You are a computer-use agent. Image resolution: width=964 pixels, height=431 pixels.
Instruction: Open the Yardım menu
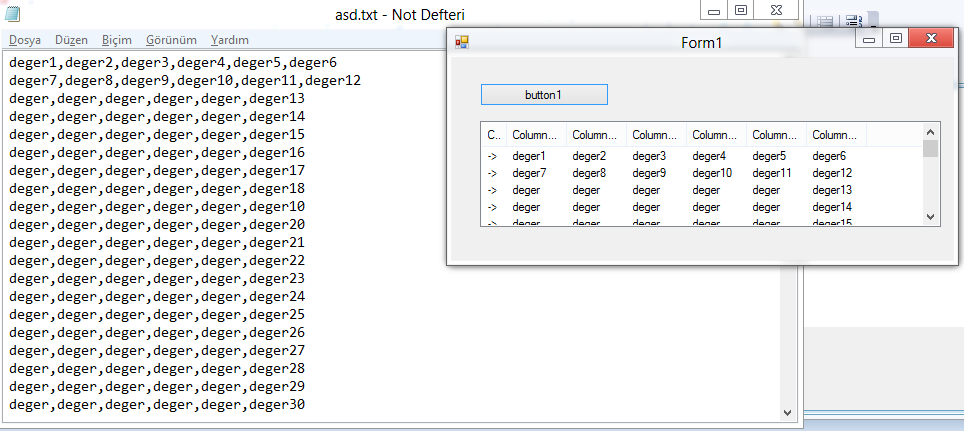click(230, 40)
